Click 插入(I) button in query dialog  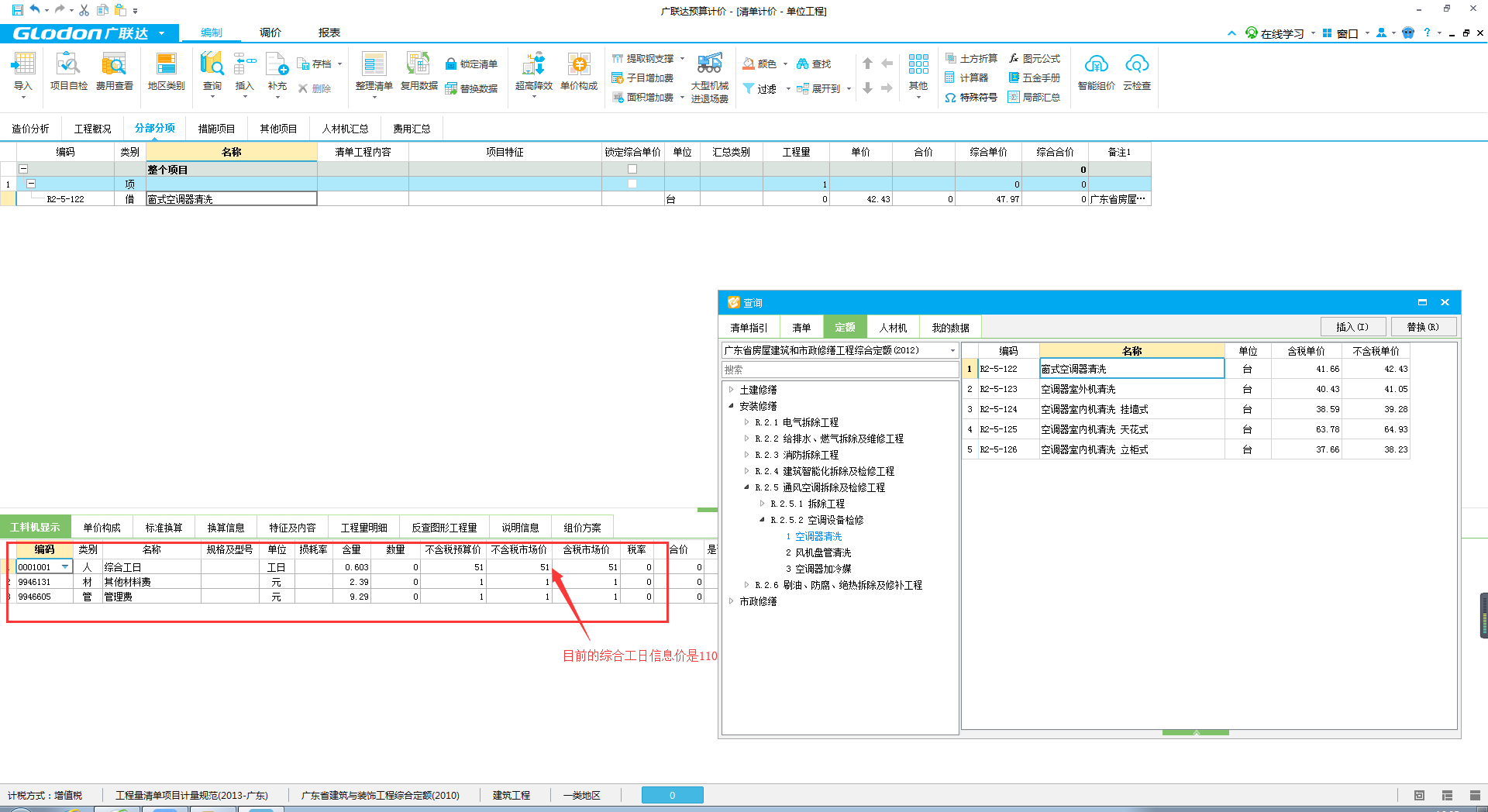pyautogui.click(x=1353, y=327)
